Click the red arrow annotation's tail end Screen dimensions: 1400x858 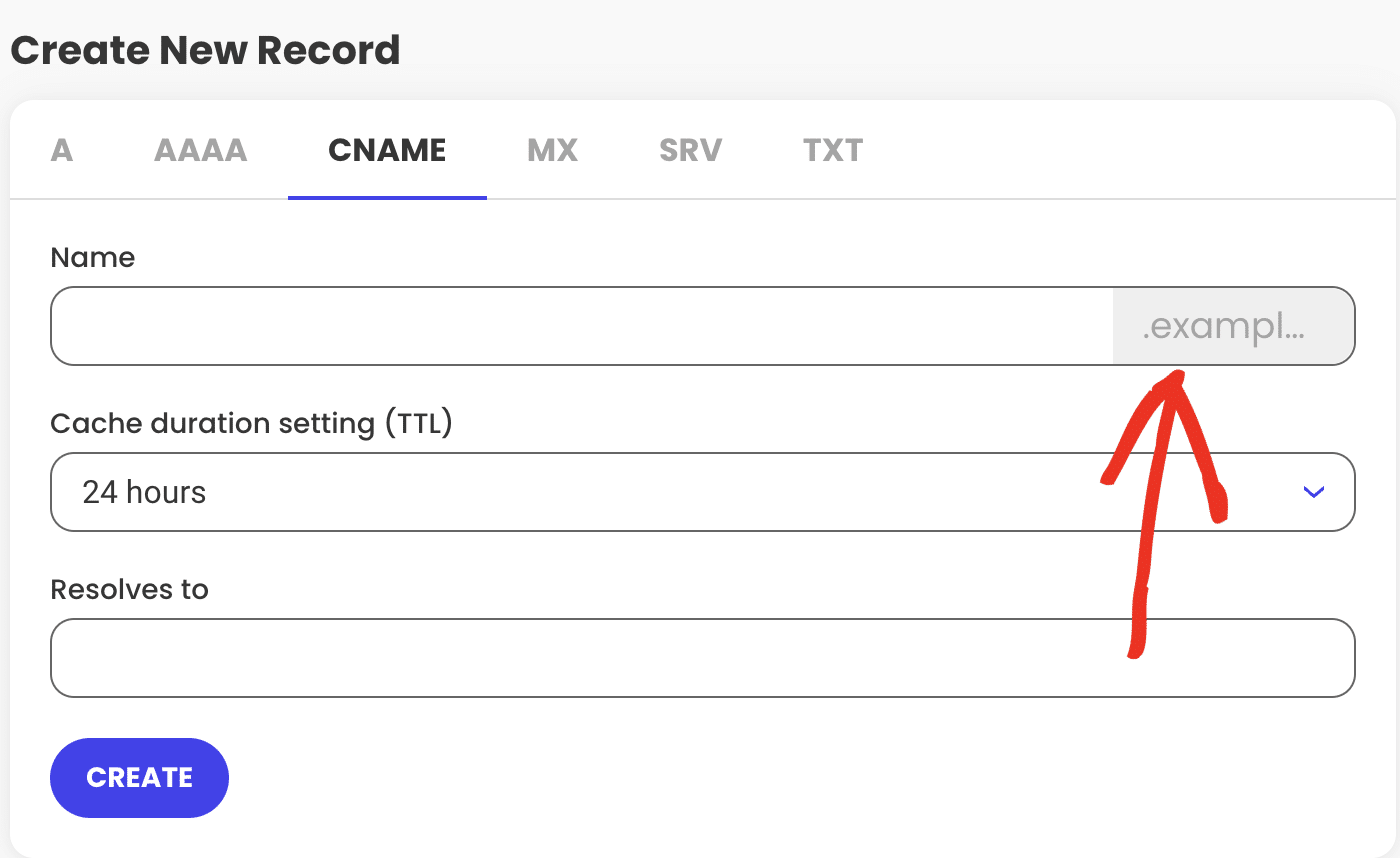[1134, 651]
